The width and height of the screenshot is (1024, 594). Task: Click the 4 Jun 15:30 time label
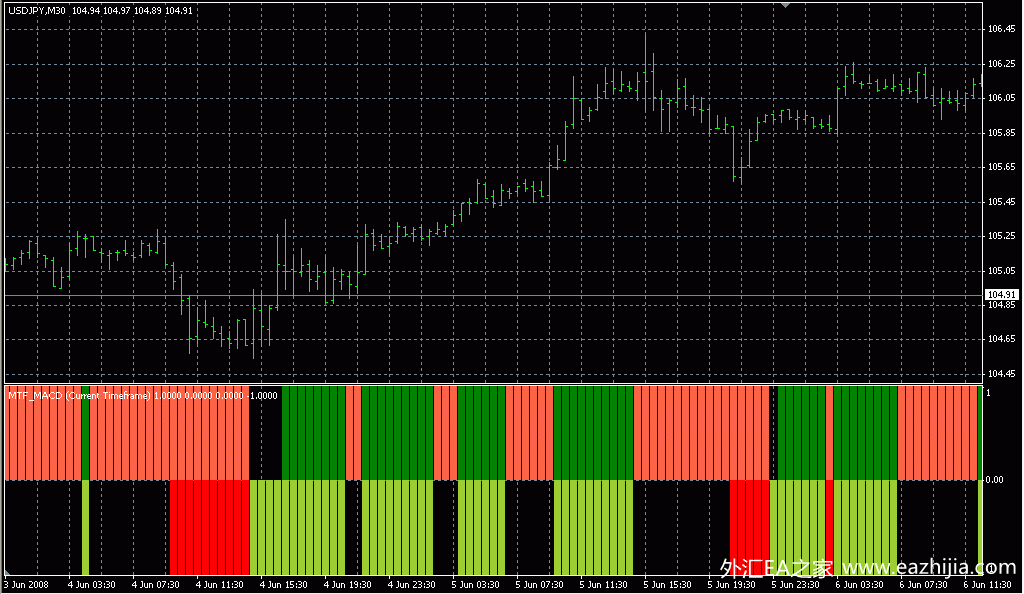[283, 585]
